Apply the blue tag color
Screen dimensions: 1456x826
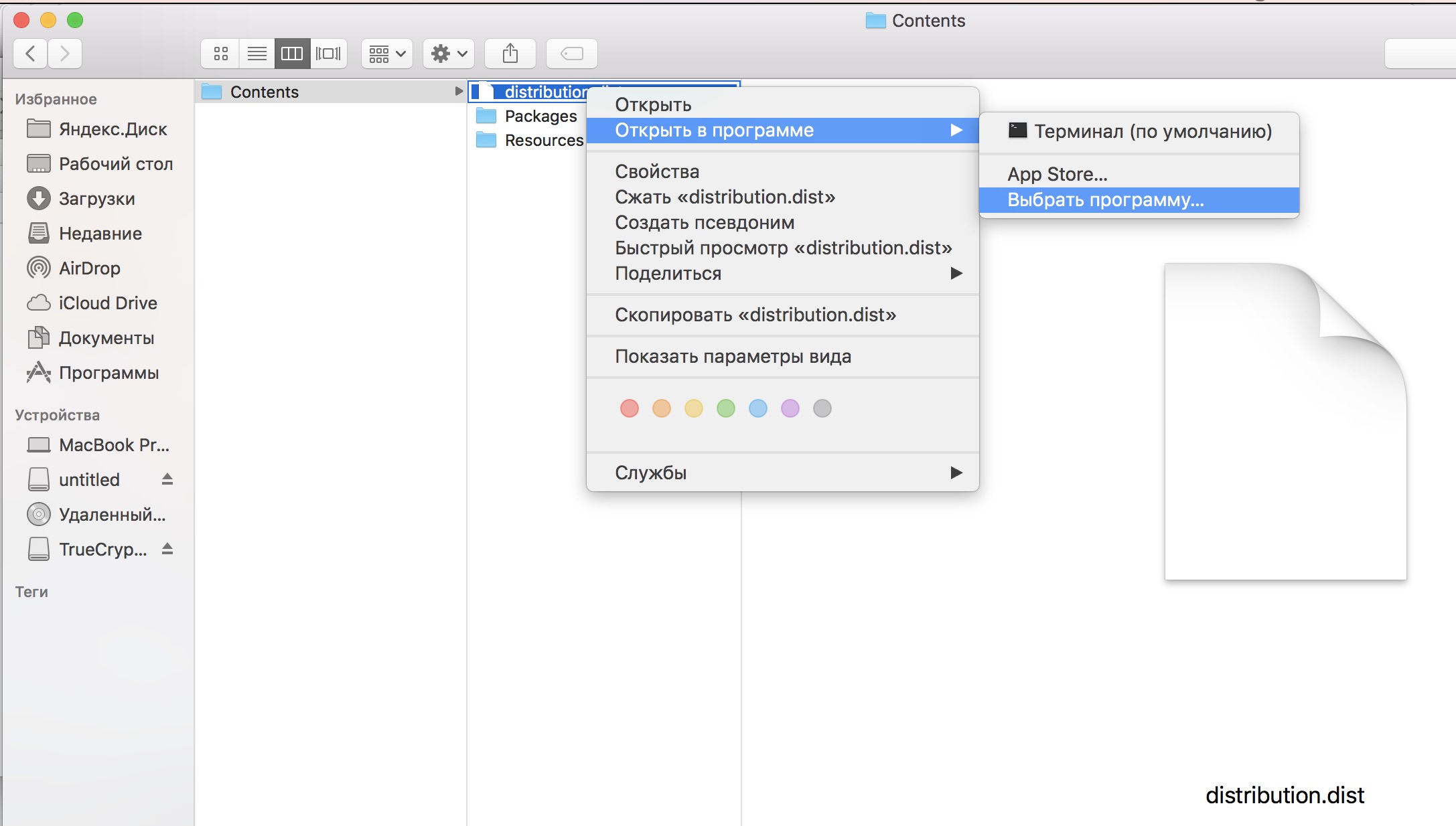[x=758, y=408]
